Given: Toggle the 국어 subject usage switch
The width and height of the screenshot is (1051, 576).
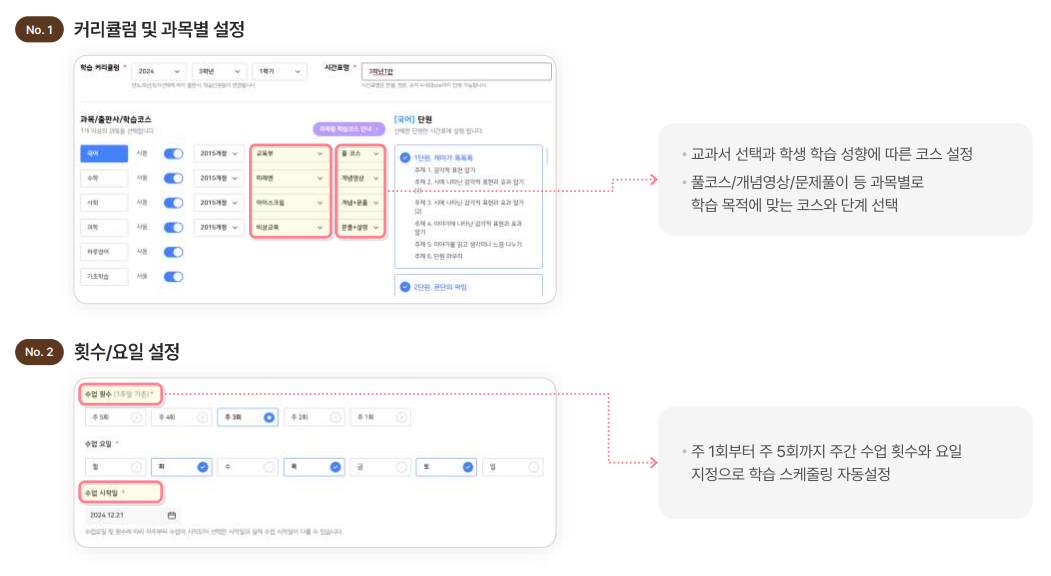Looking at the screenshot, I should point(173,153).
